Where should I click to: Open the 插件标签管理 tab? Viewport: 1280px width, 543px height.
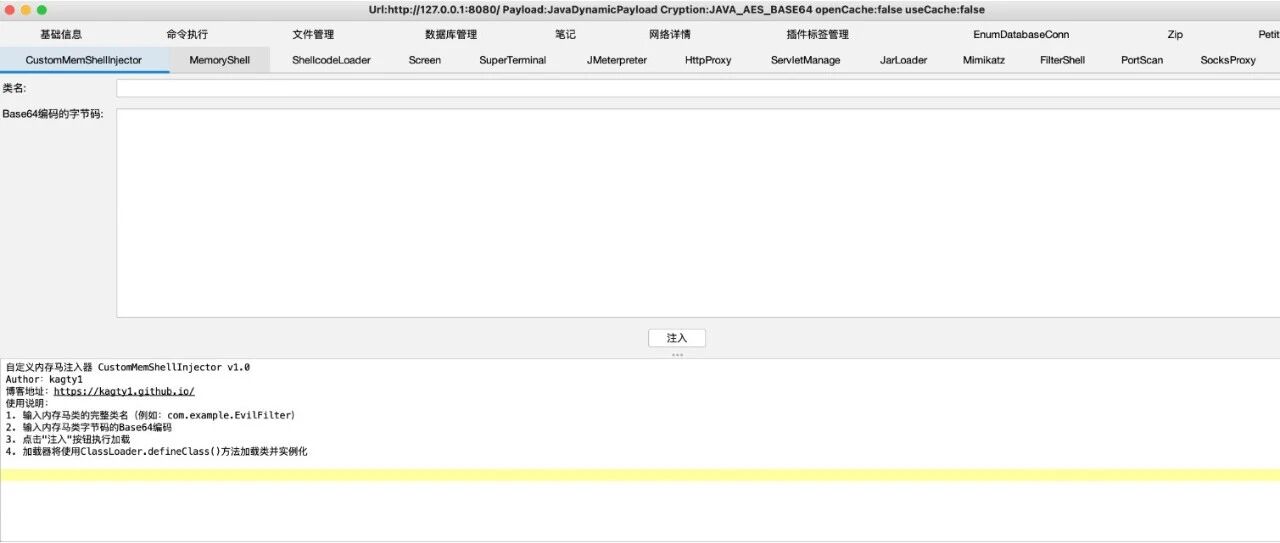pos(817,34)
